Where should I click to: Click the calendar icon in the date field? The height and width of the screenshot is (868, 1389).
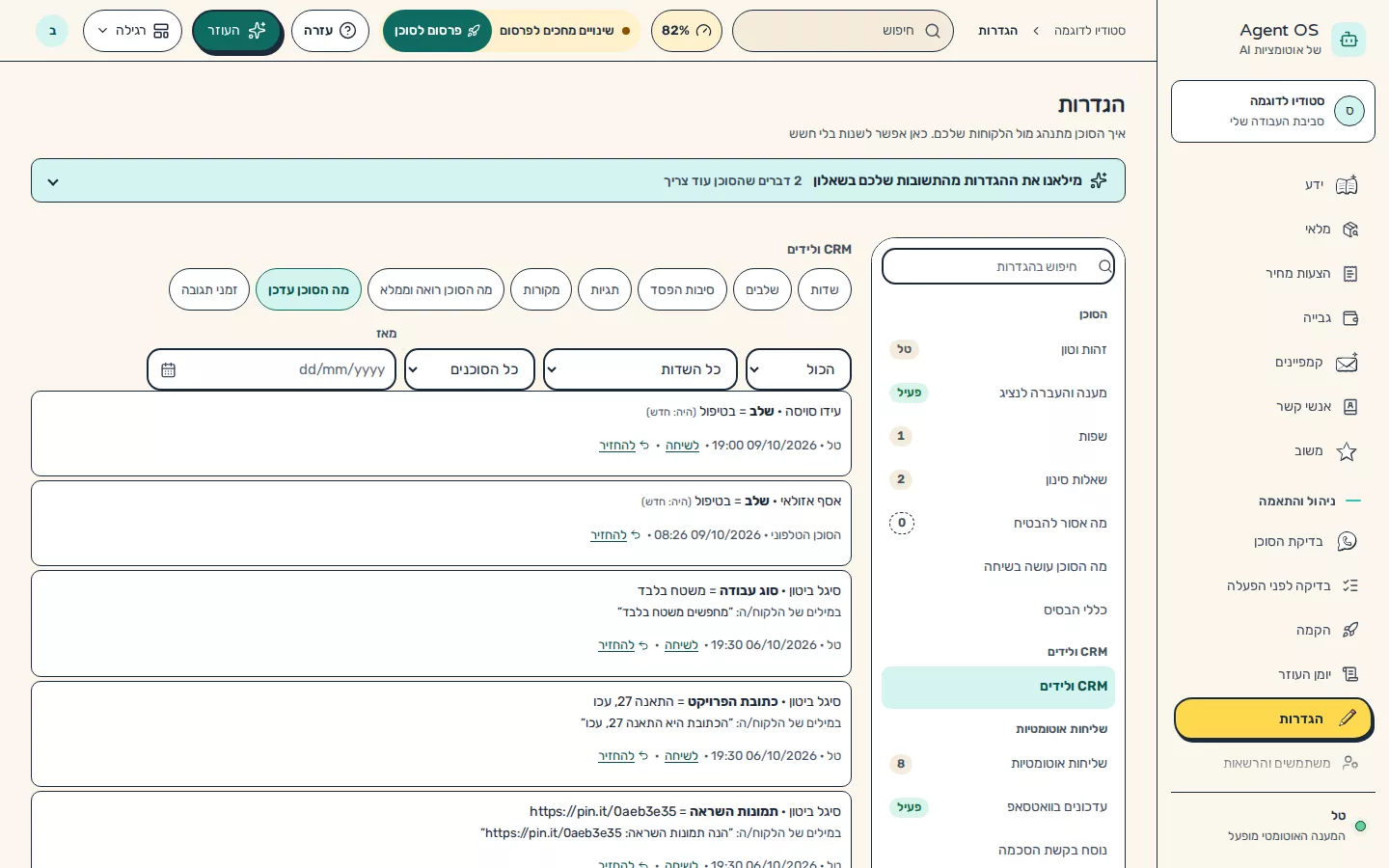click(x=168, y=369)
